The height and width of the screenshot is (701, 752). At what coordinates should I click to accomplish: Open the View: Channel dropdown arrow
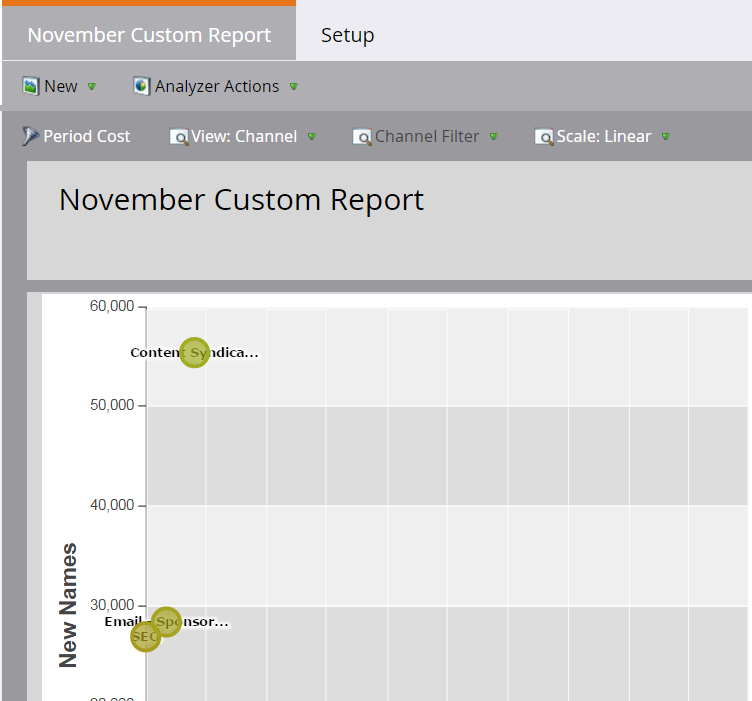[311, 137]
